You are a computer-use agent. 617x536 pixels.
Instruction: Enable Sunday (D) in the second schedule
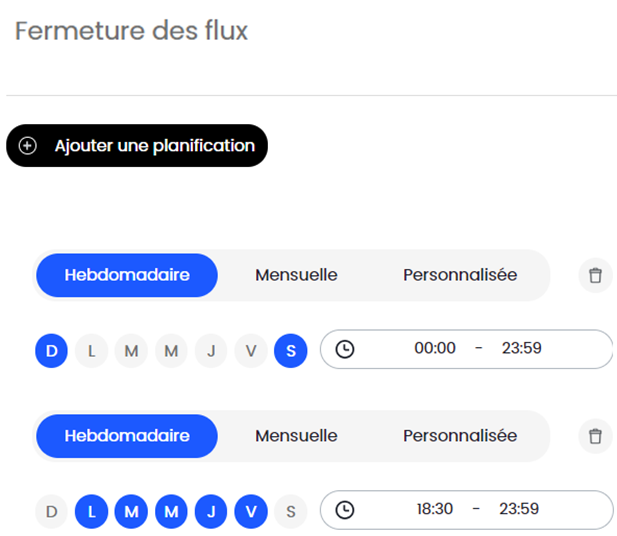(x=52, y=511)
